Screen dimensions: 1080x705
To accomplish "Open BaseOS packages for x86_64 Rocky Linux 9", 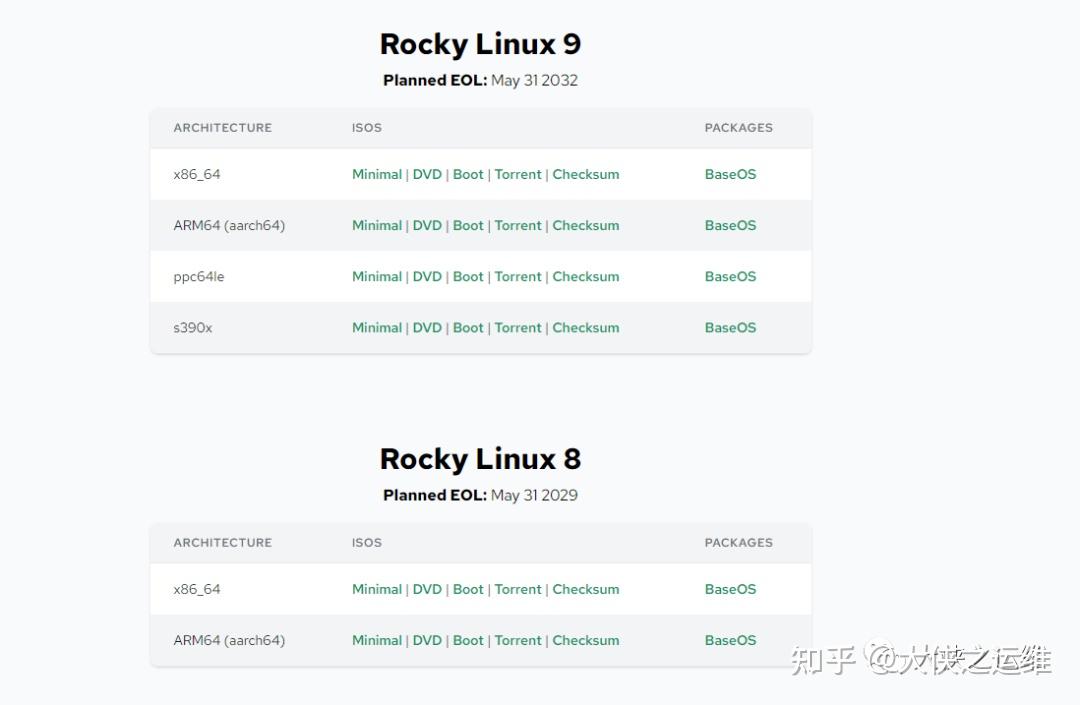I will [x=729, y=174].
